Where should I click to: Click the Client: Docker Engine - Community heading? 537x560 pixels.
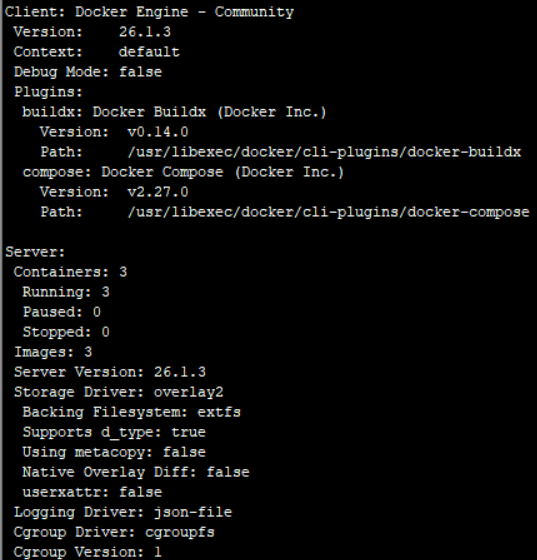click(149, 12)
